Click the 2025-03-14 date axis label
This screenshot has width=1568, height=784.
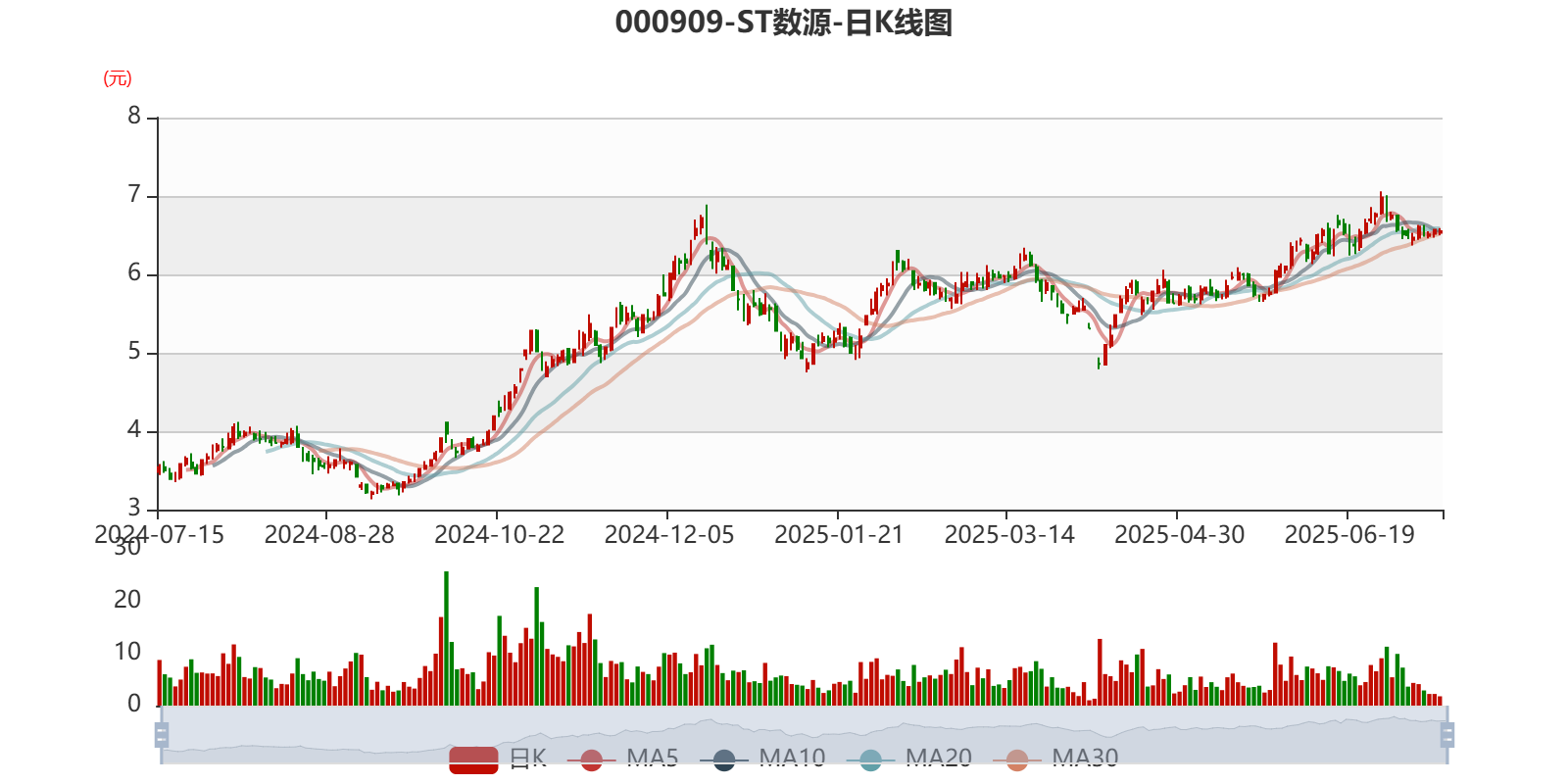[1009, 535]
